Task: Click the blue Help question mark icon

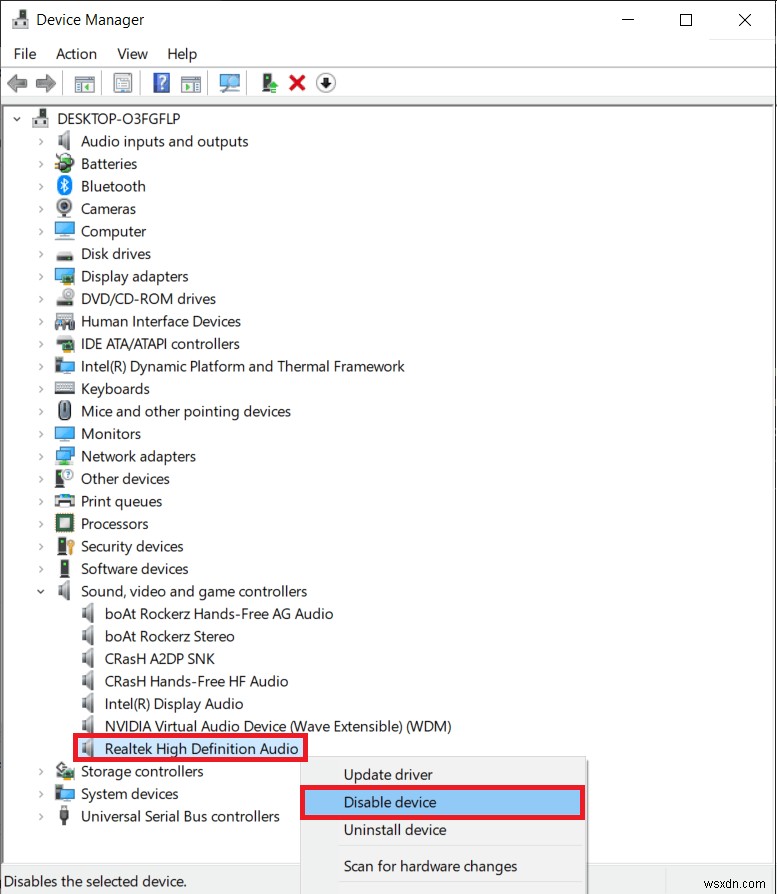Action: pyautogui.click(x=161, y=83)
